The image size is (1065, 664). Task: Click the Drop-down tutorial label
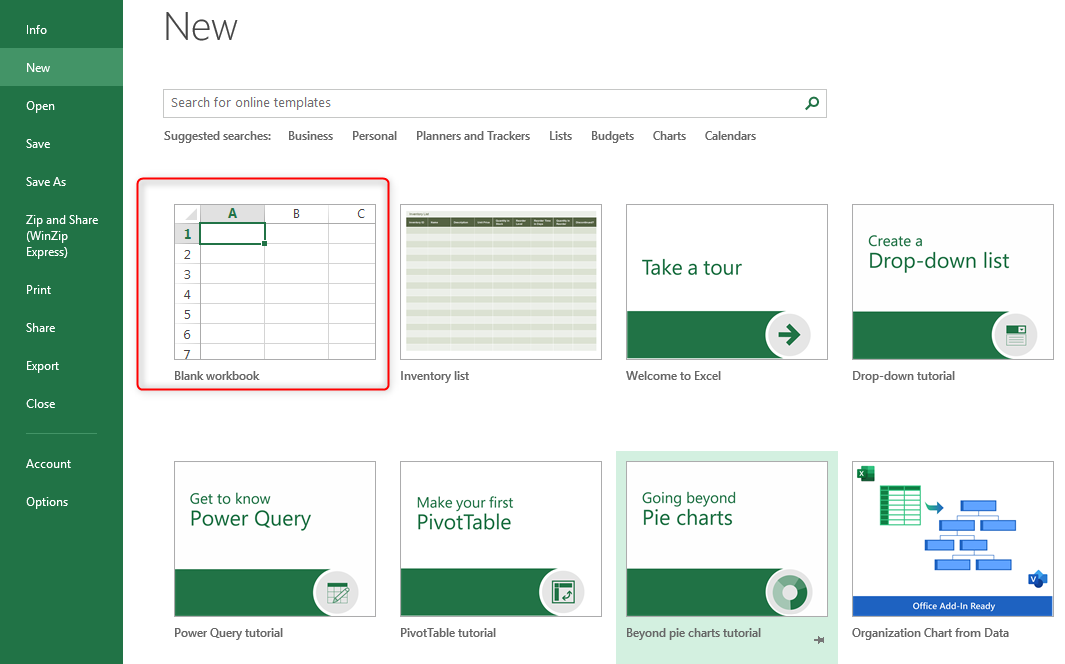coord(903,375)
